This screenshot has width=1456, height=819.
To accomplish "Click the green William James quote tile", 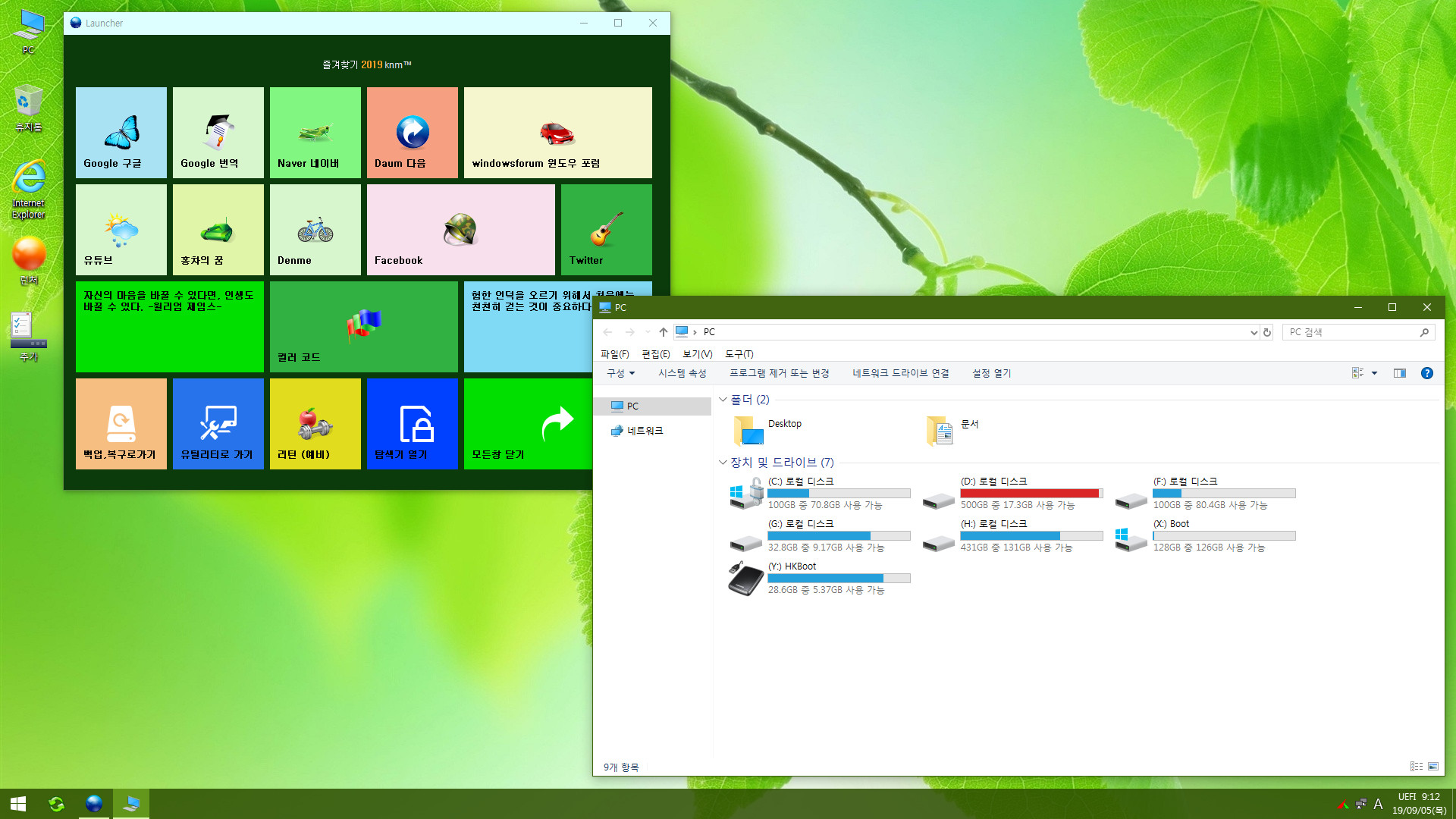I will pos(170,327).
